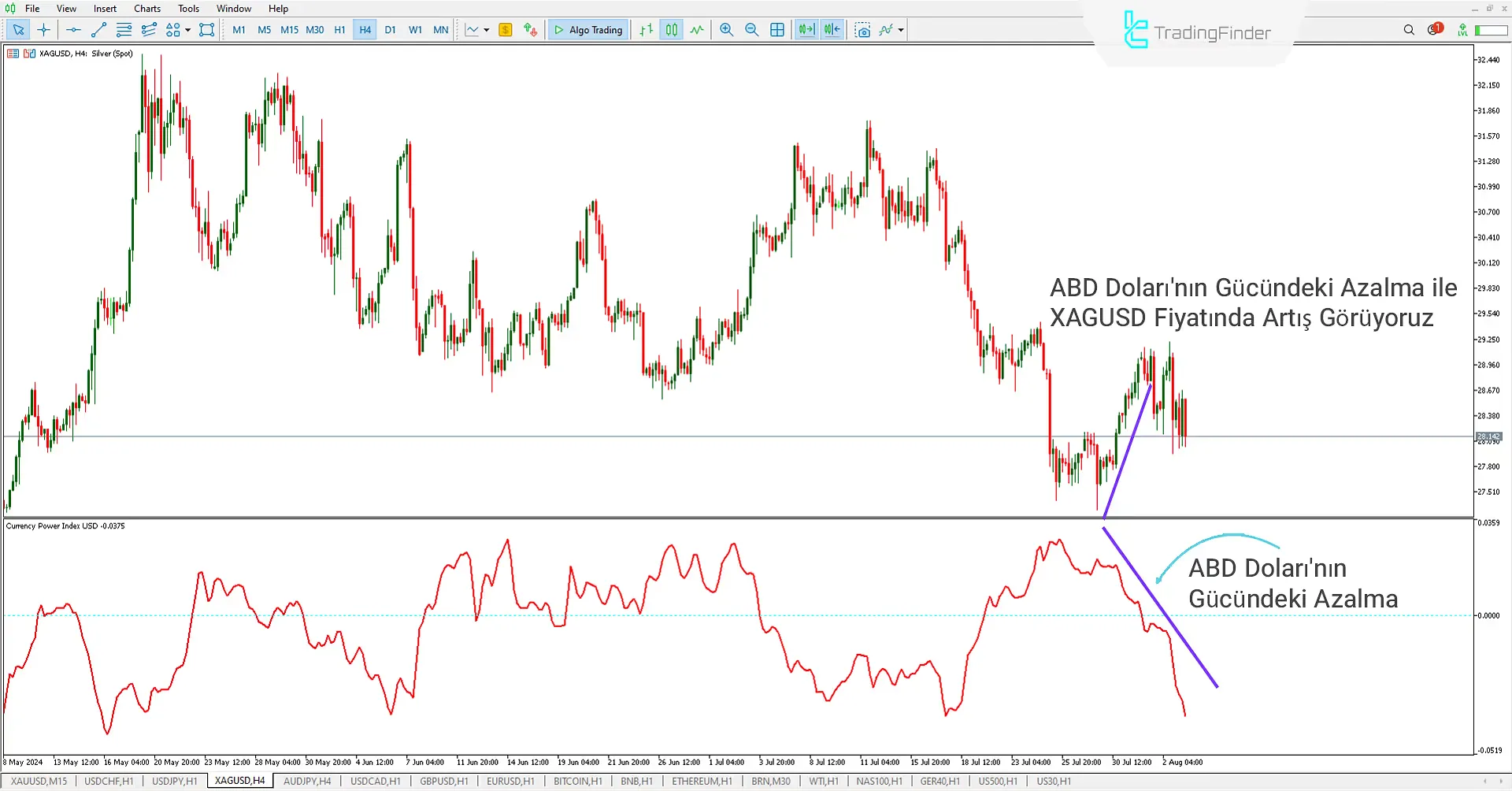Click the tile windows grid icon
Screen dimensions: 1512x791
(777, 30)
